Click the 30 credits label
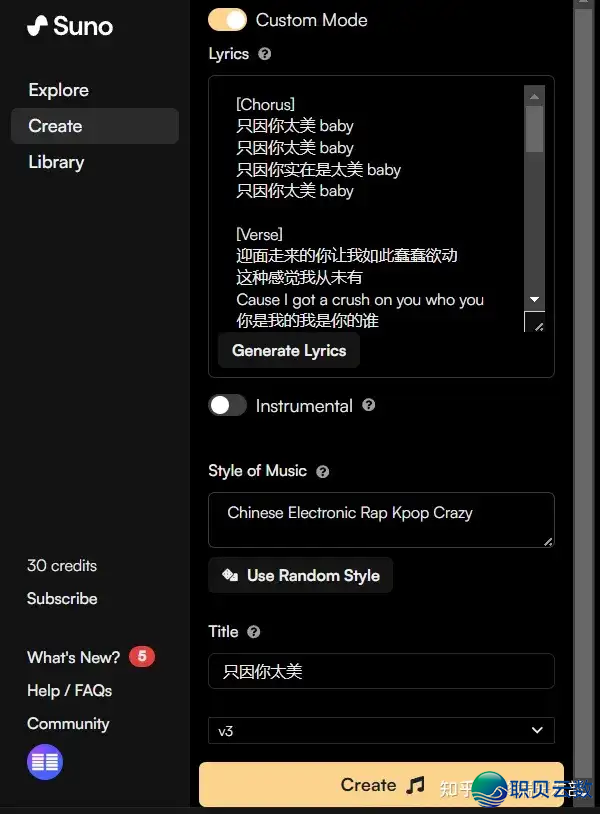The height and width of the screenshot is (814, 600). (62, 565)
